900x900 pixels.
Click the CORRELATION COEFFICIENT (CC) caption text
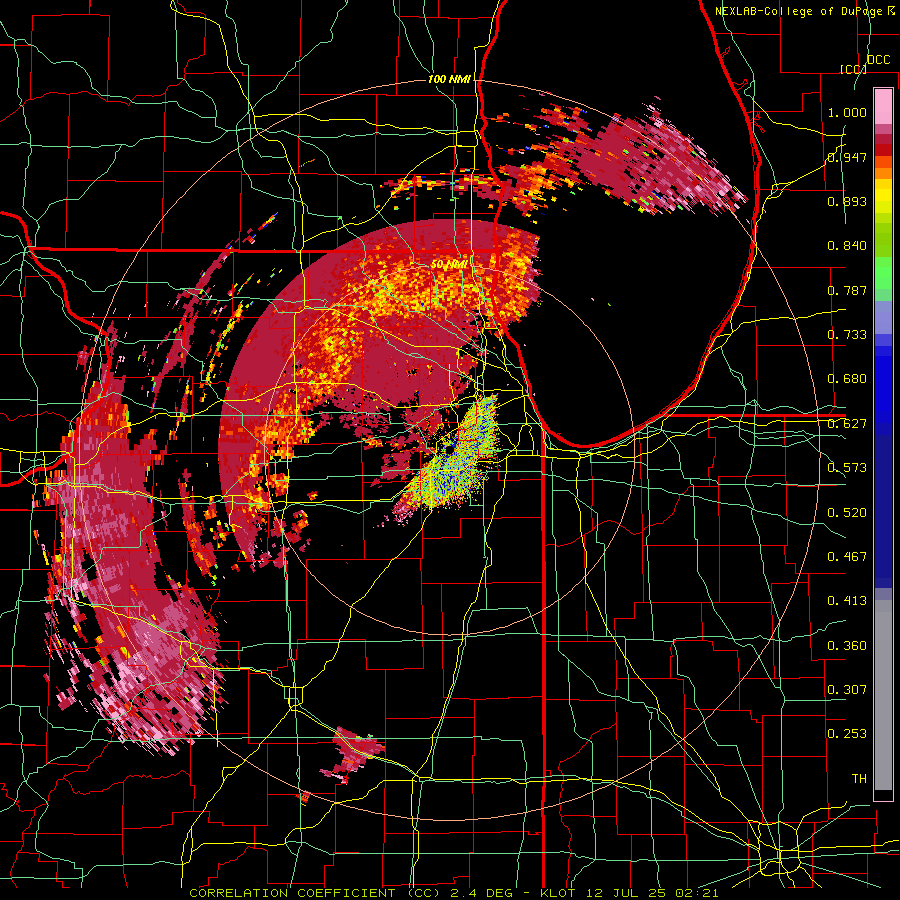[315, 893]
